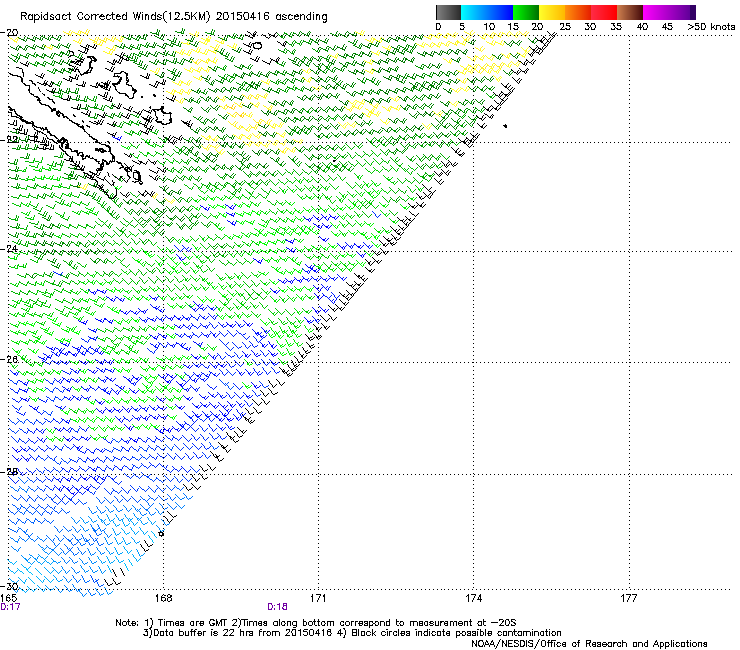Click the longitude label '168'

(163, 598)
